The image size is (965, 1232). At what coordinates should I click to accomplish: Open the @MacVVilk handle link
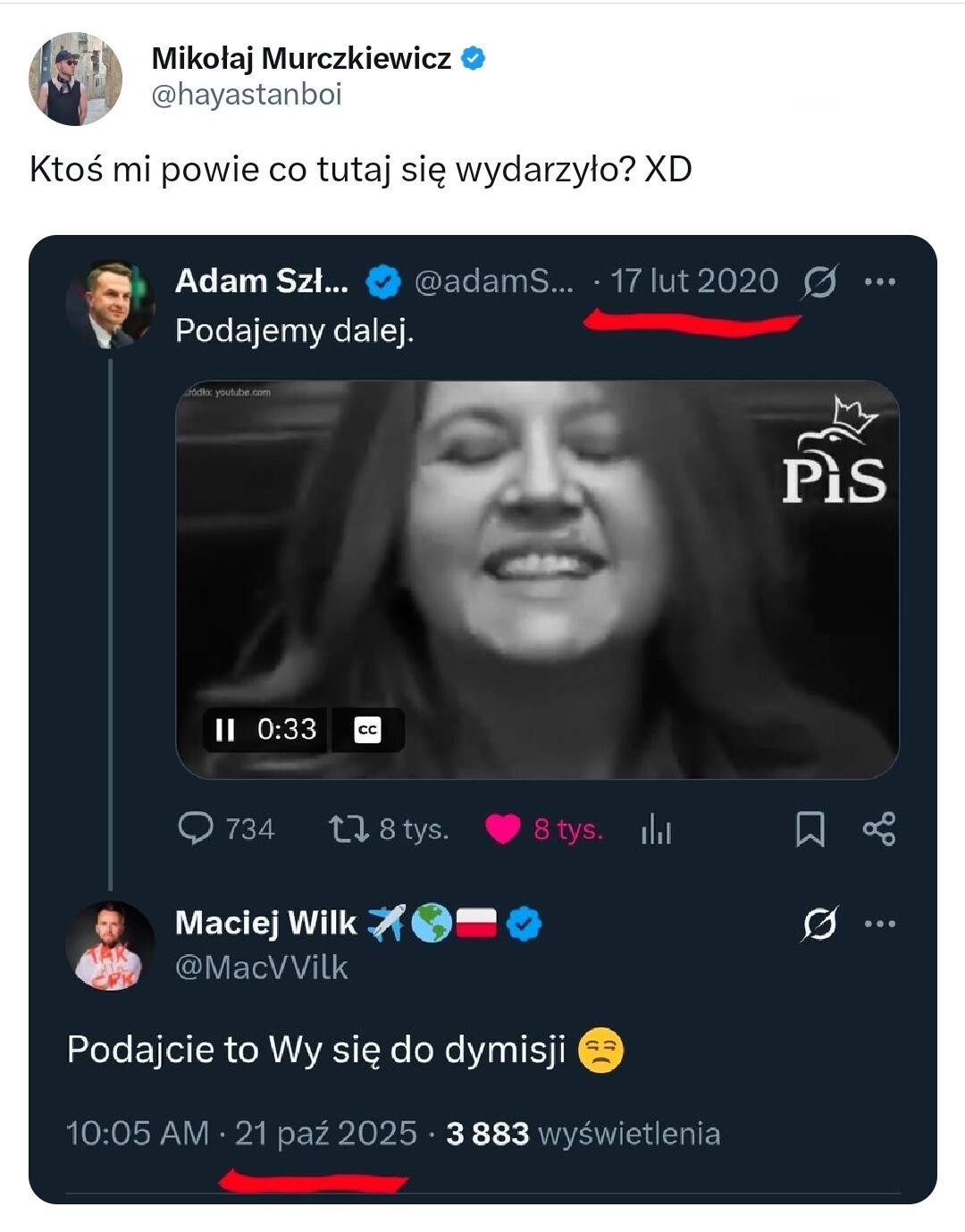click(x=261, y=968)
